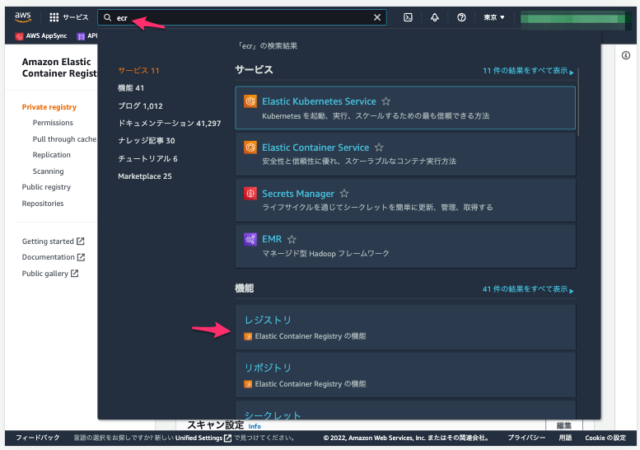Open Replication in the sidebar
The image size is (640, 450).
(51, 155)
